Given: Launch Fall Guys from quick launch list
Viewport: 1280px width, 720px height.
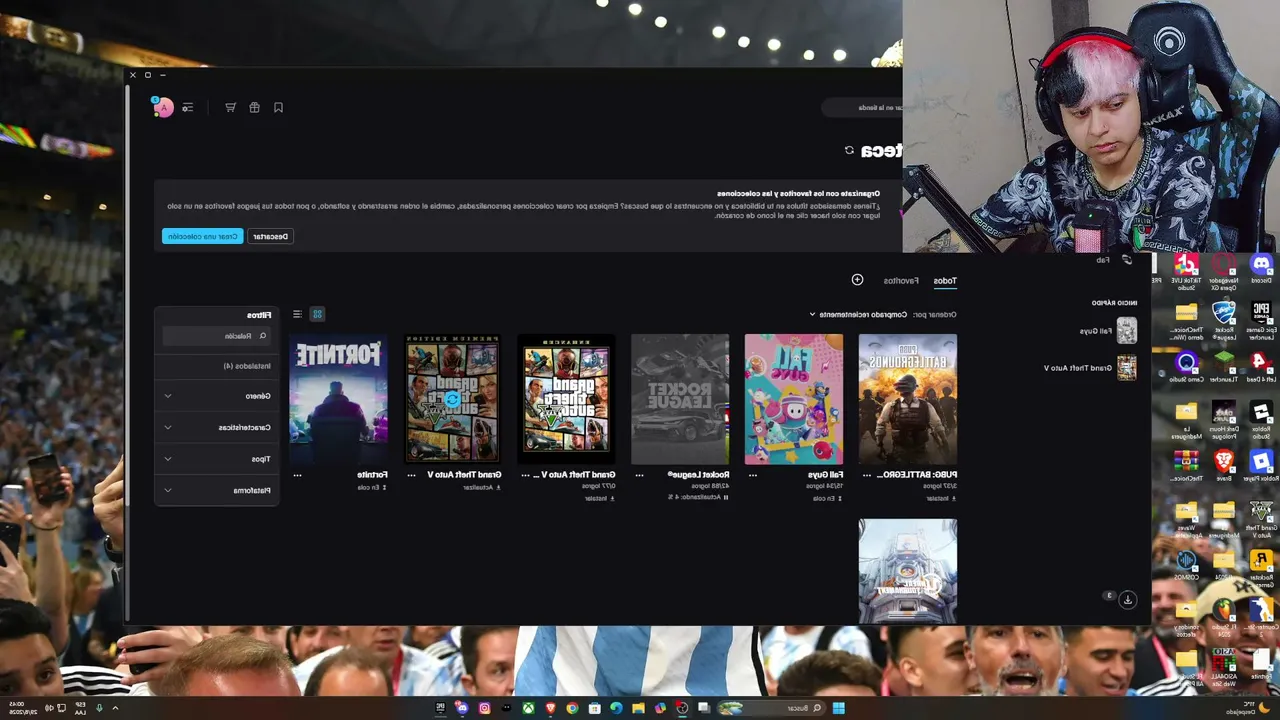Looking at the screenshot, I should [1109, 331].
